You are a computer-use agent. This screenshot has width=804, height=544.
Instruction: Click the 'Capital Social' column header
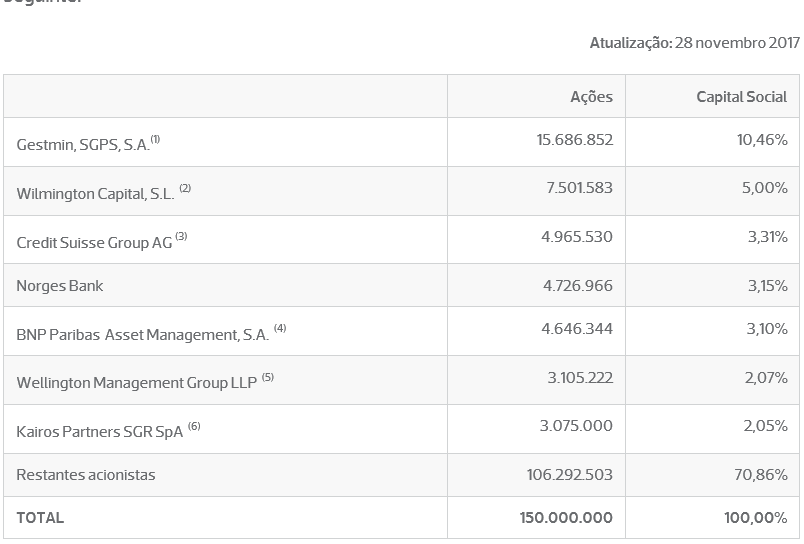click(741, 97)
